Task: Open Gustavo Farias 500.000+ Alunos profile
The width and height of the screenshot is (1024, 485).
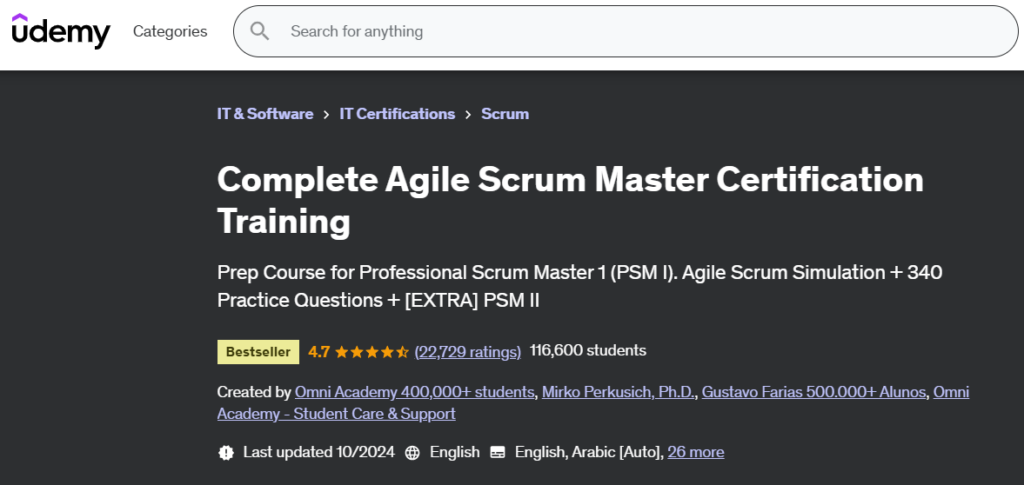Action: [x=814, y=392]
